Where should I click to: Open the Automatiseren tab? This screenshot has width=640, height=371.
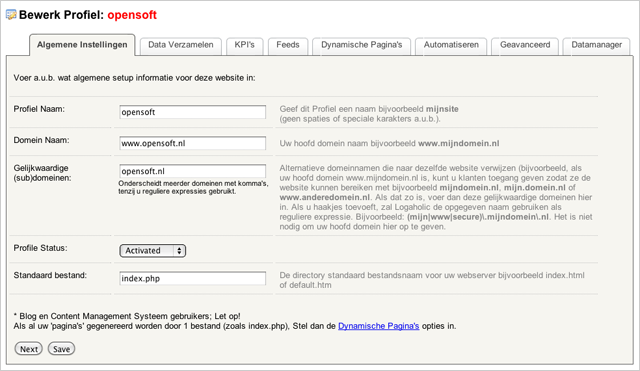[x=451, y=45]
